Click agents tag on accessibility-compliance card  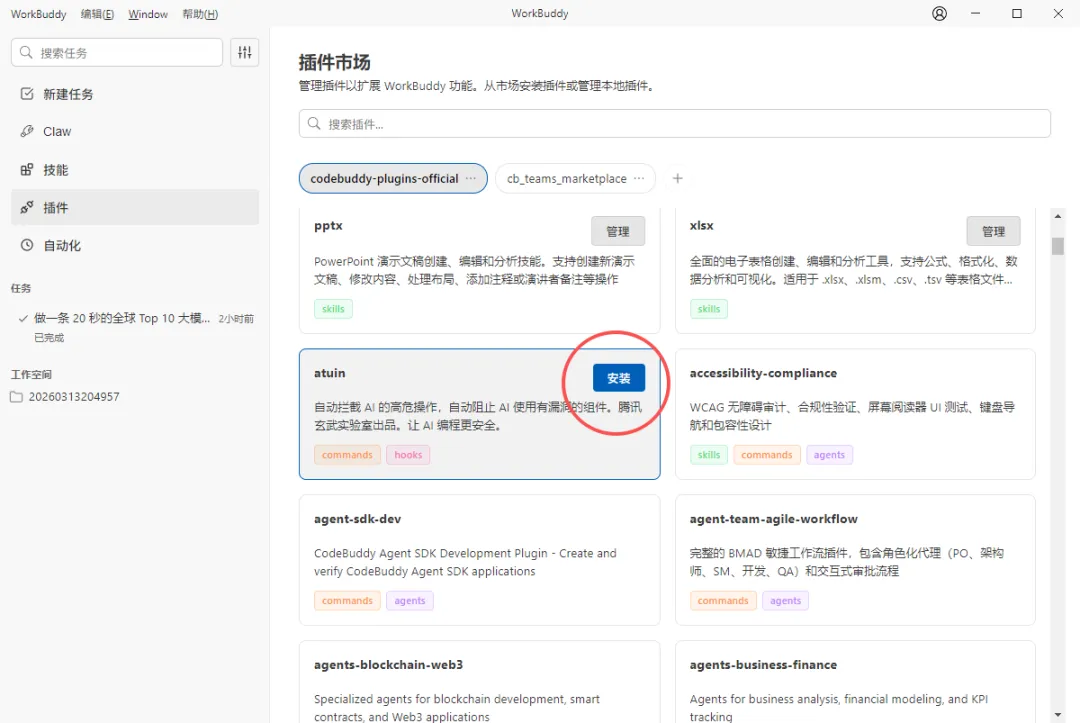pyautogui.click(x=829, y=454)
